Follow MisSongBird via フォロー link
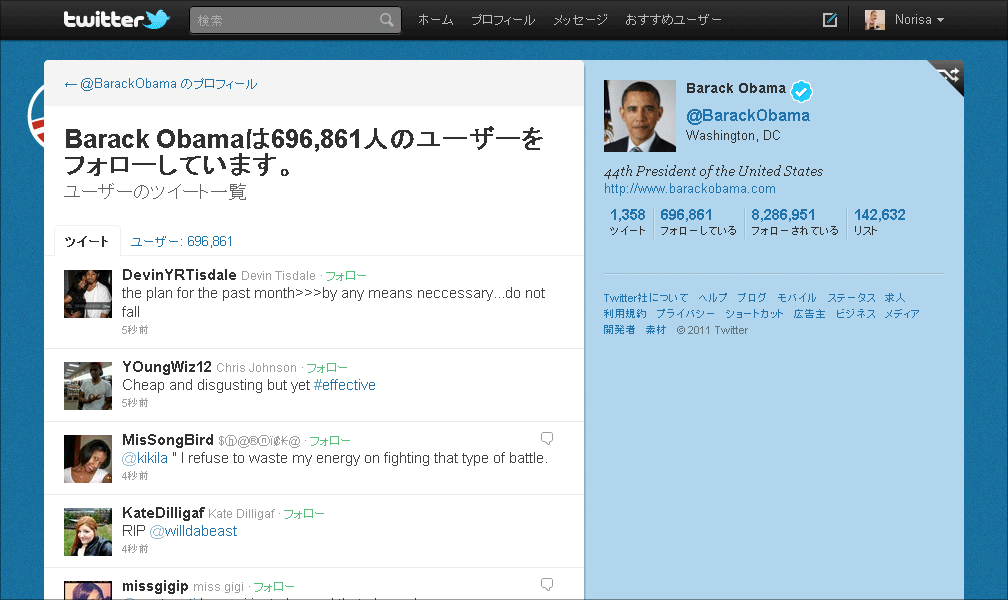 (x=330, y=441)
